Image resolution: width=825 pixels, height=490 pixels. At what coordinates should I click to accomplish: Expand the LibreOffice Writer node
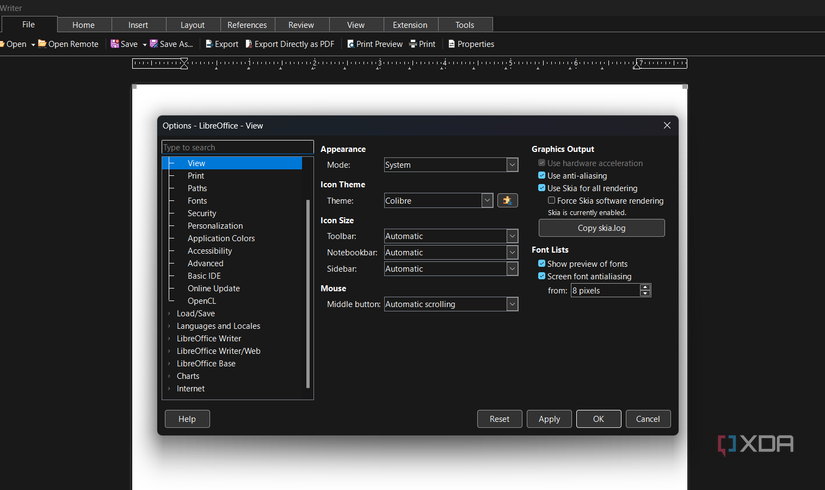[x=169, y=338]
